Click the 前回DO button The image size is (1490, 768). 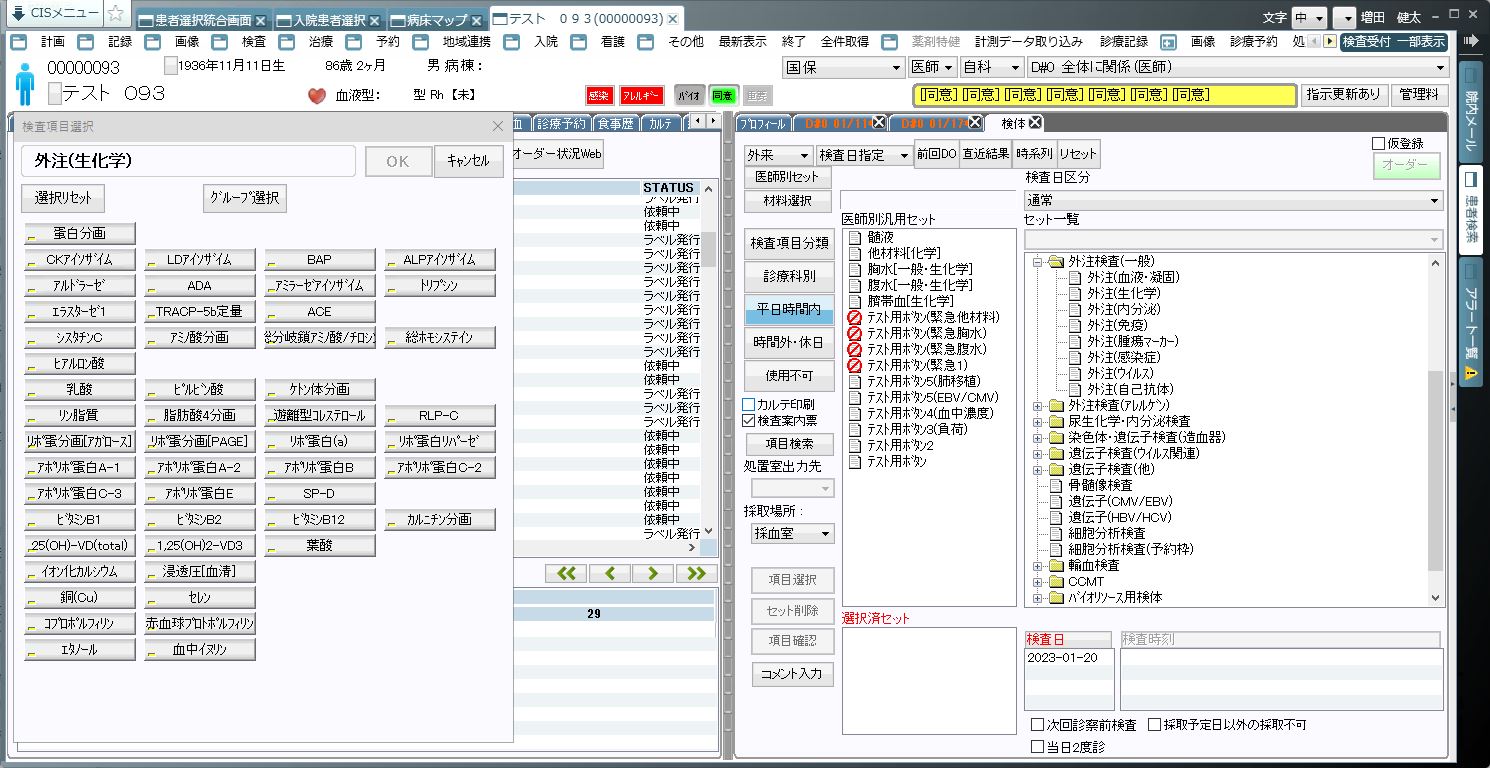pos(936,155)
